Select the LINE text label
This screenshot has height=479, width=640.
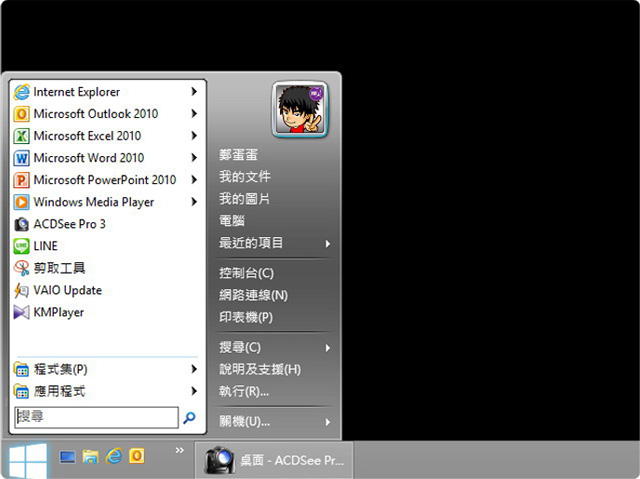coord(46,246)
